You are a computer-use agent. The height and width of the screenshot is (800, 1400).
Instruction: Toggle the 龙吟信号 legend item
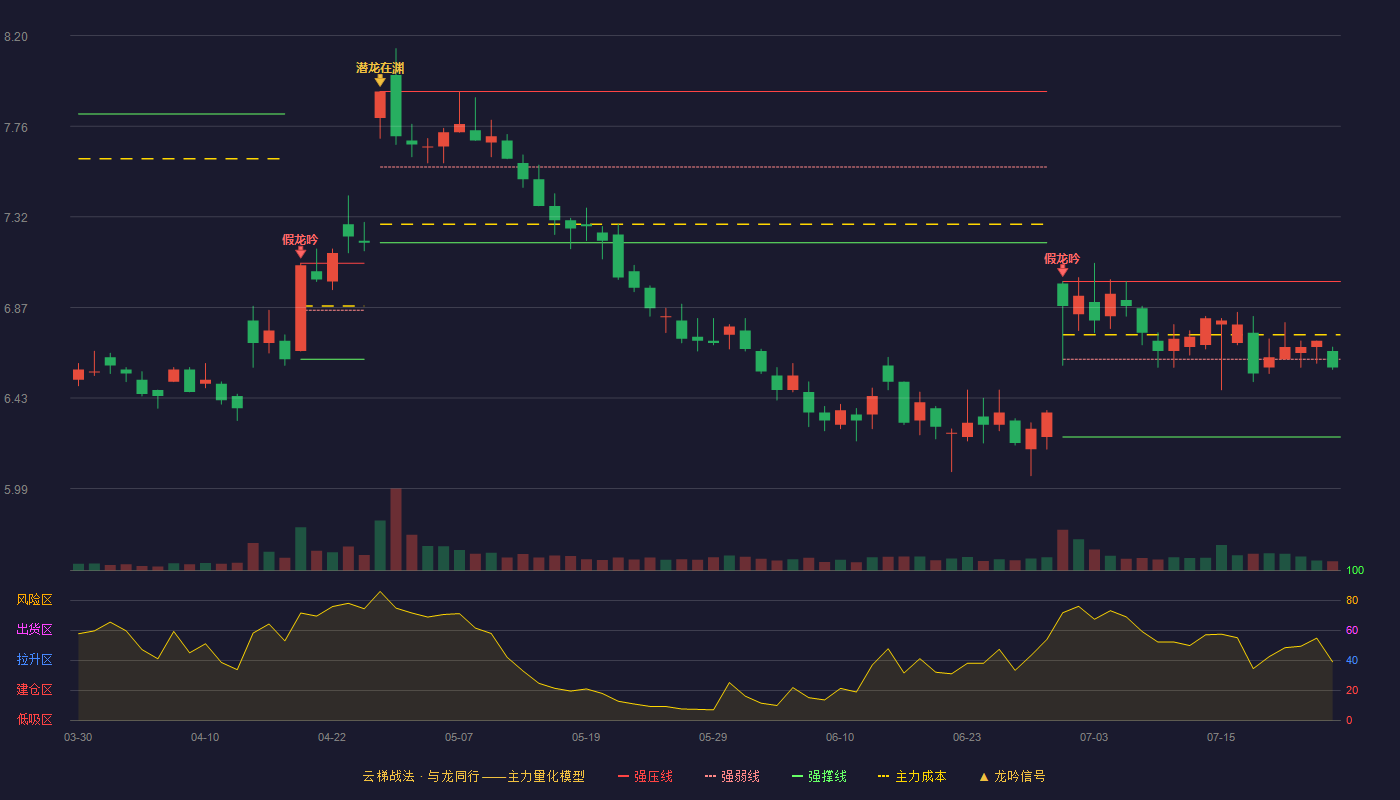click(x=1012, y=776)
